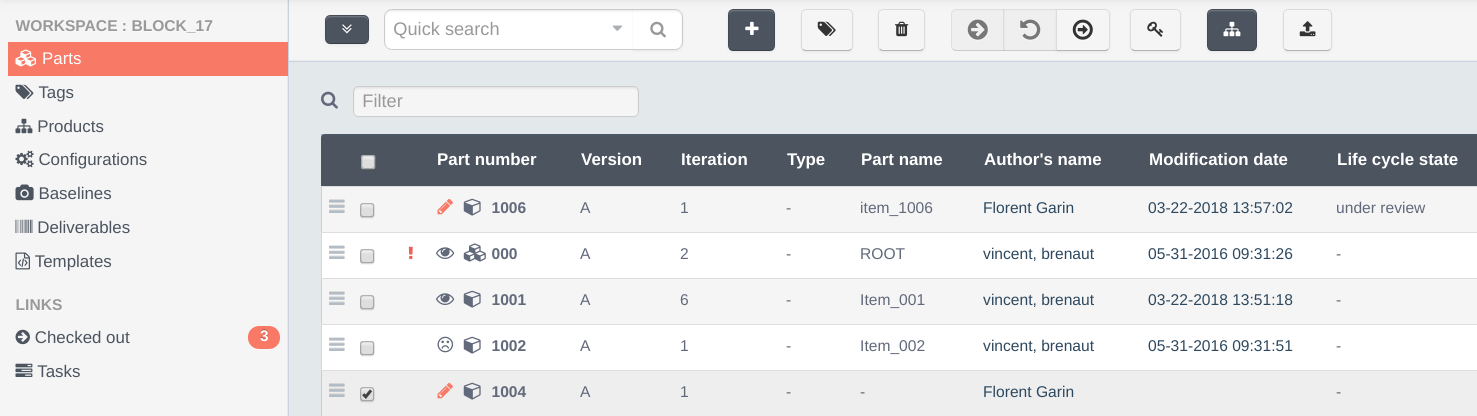Click the red exclamation mark on row 000

coord(410,254)
